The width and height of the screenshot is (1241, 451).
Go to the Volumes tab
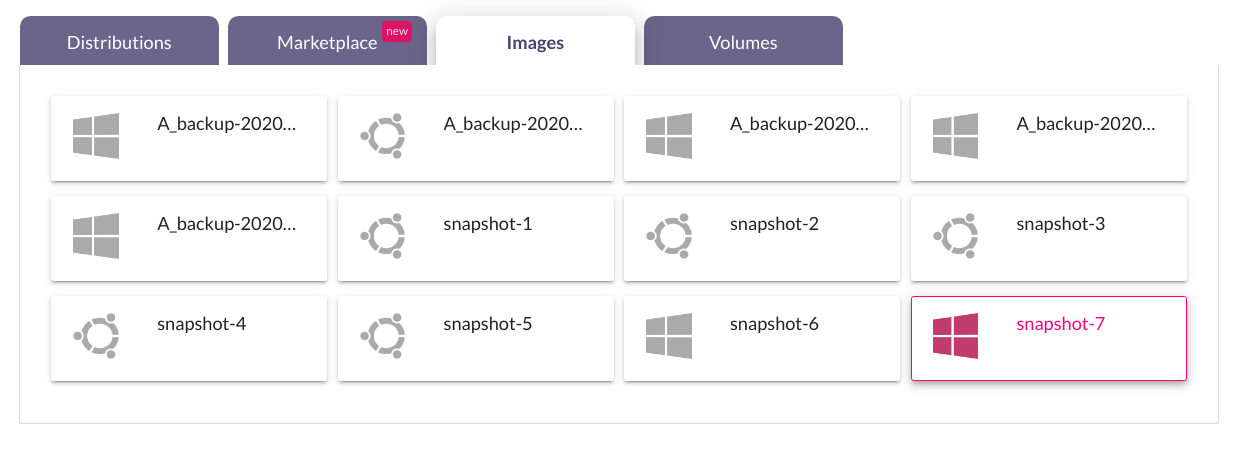tap(743, 42)
